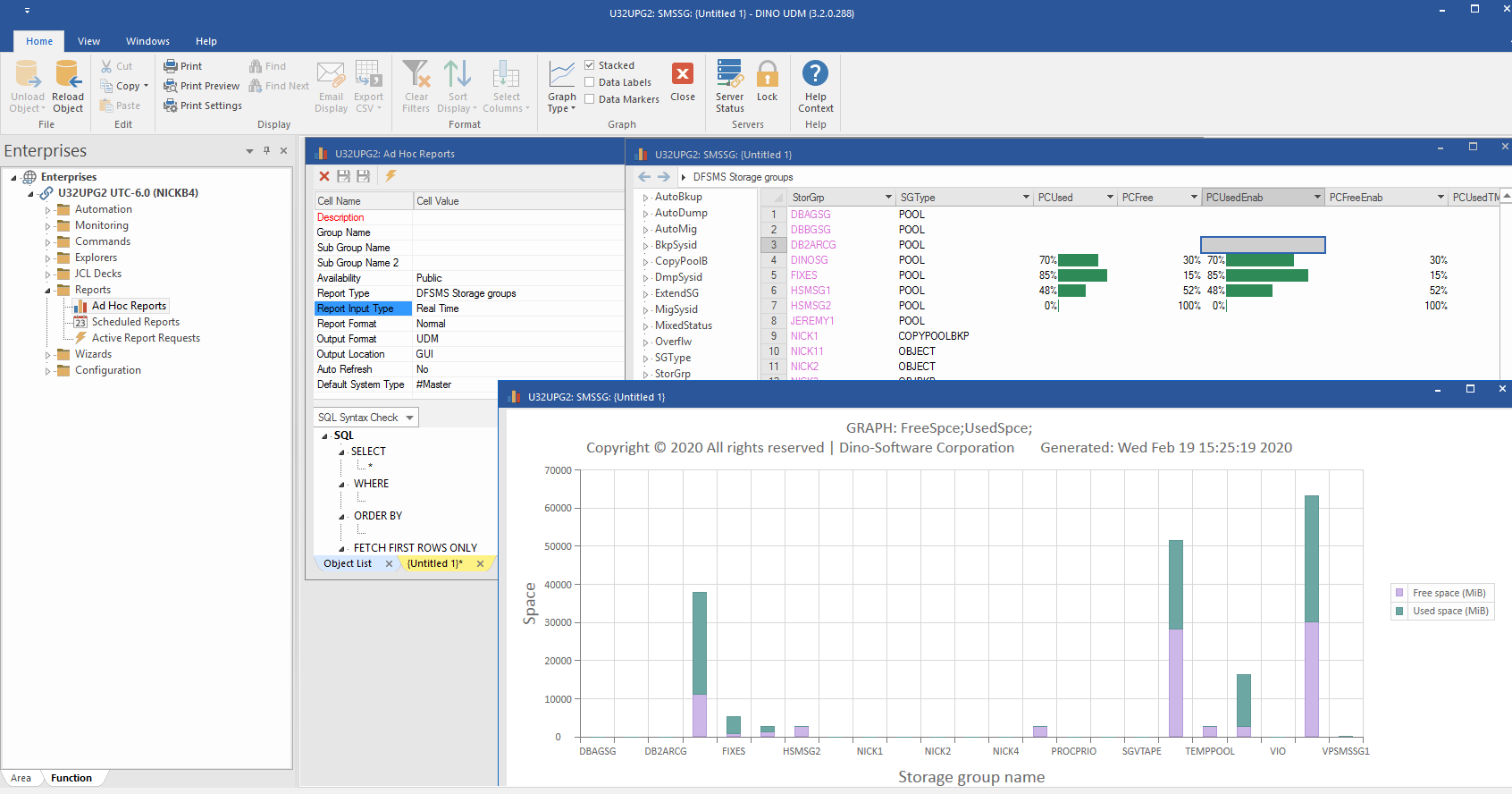Select Scheduled Reports in the tree
Image resolution: width=1512 pixels, height=794 pixels.
click(x=135, y=322)
